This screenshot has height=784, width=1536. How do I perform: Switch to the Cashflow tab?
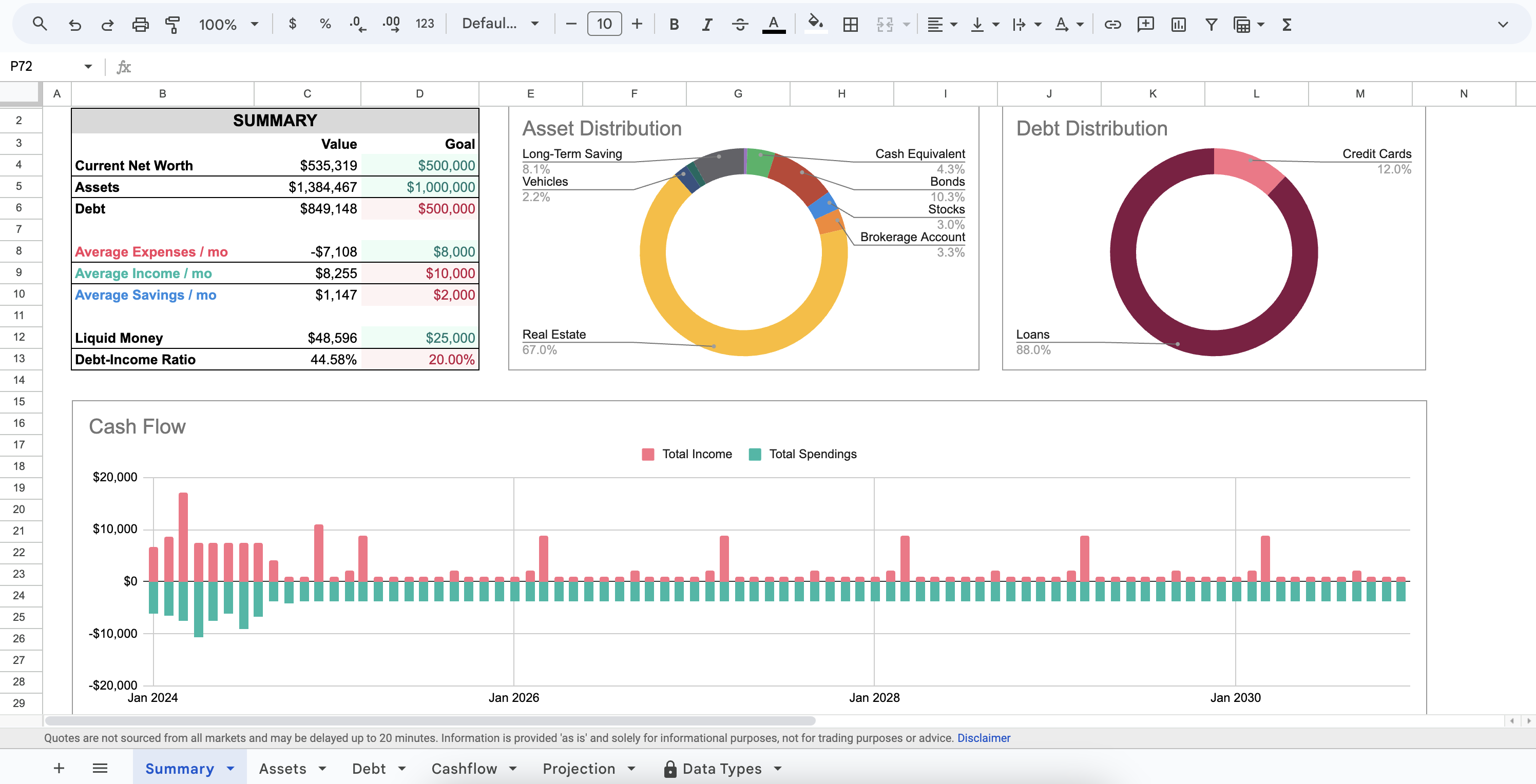coord(464,769)
